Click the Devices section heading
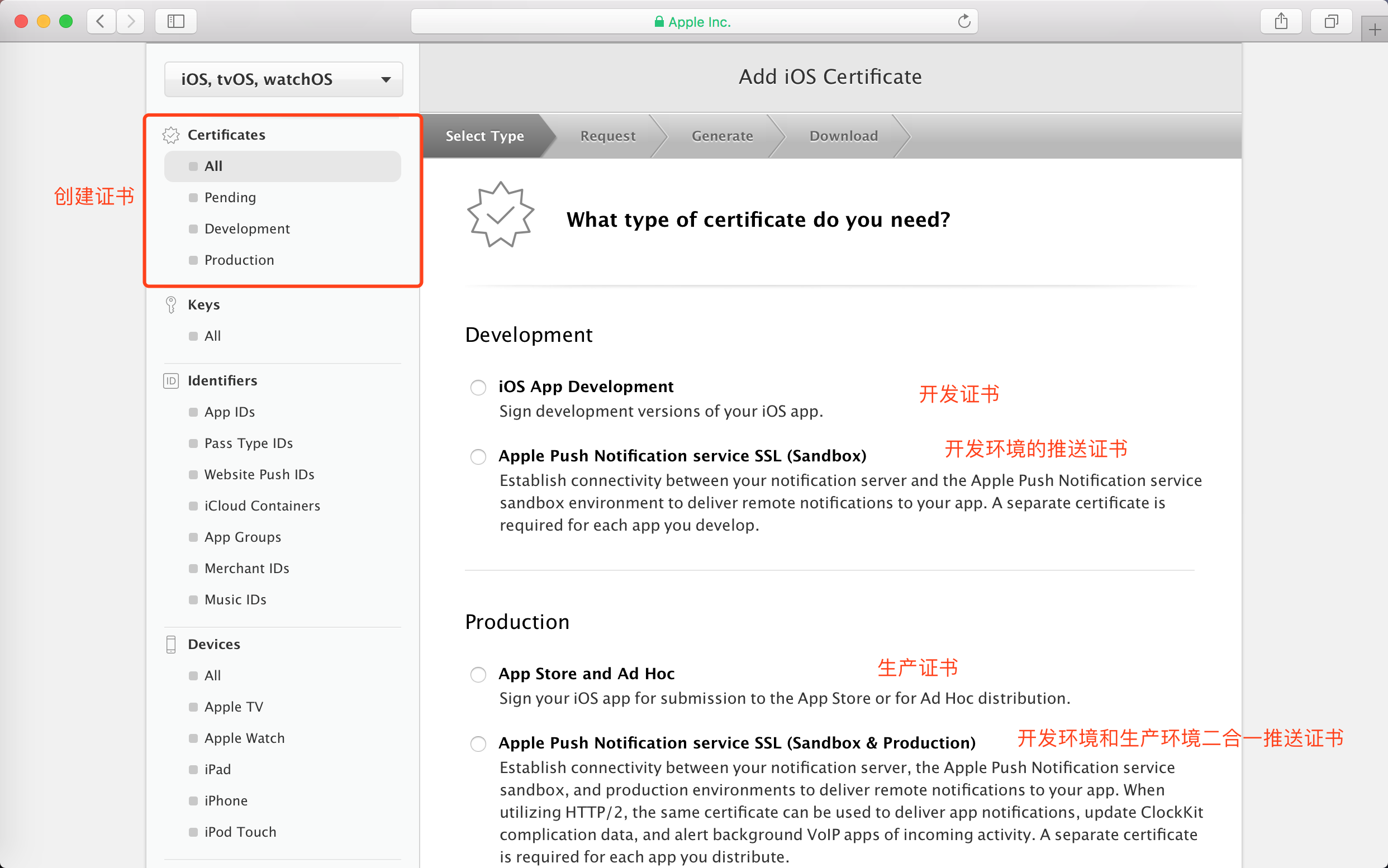The width and height of the screenshot is (1388, 868). (x=213, y=644)
